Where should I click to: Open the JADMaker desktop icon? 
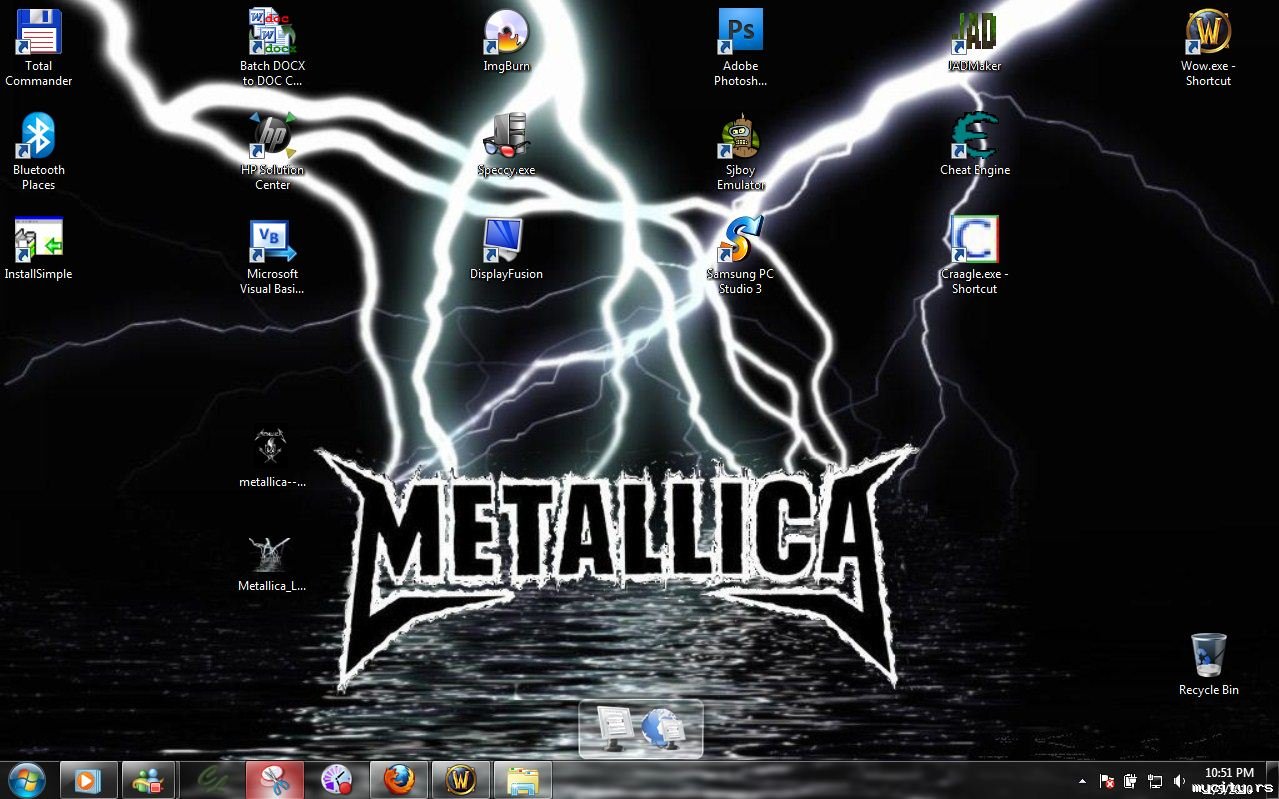tap(974, 41)
